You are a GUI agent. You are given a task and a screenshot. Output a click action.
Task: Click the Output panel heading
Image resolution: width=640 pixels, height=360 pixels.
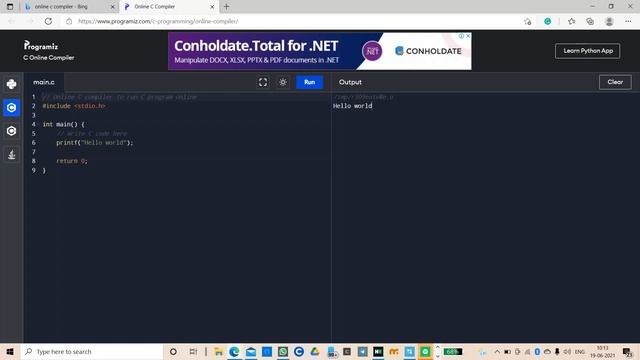(x=350, y=82)
